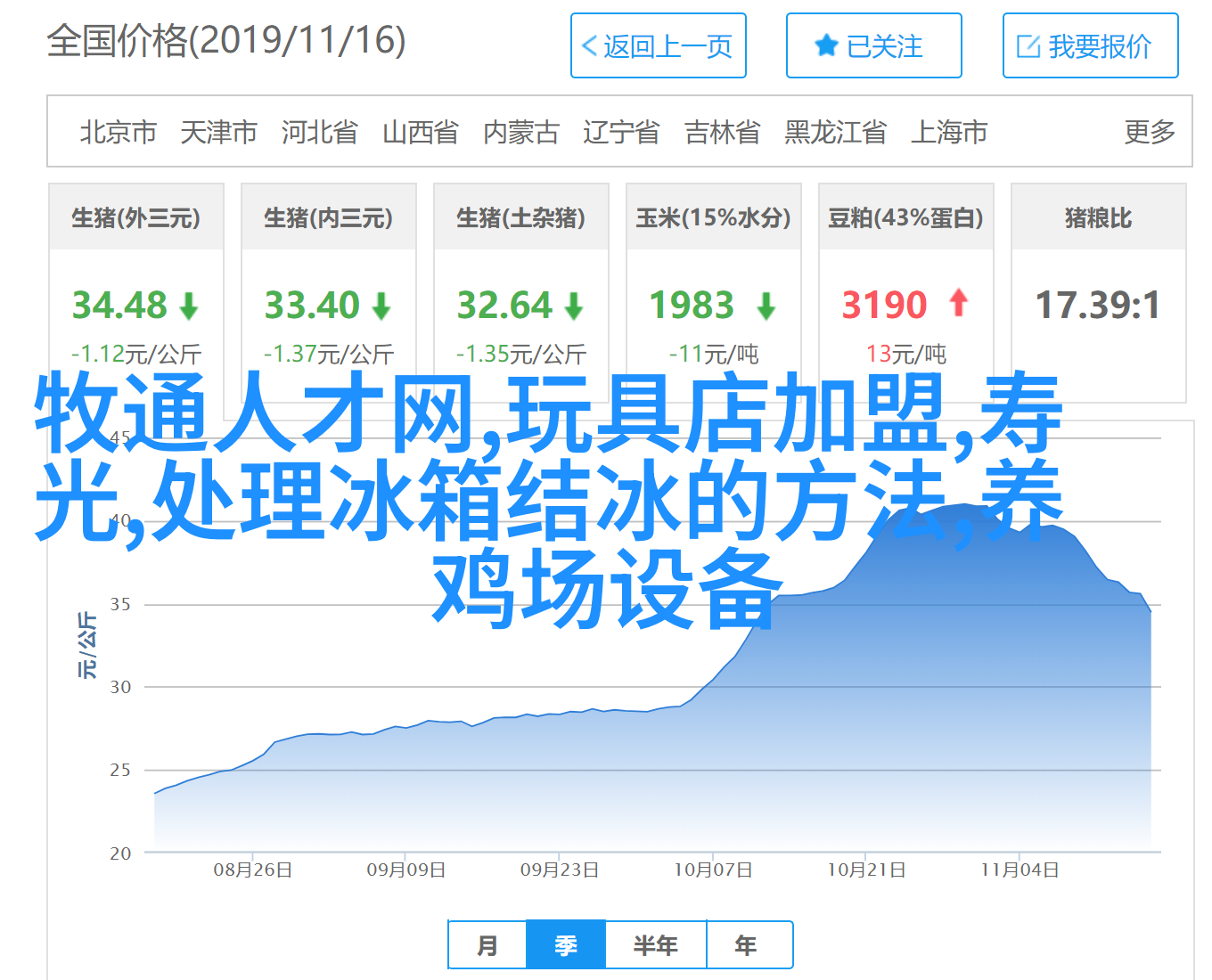Expand region list with 更多
The image size is (1212, 980).
[x=1149, y=132]
